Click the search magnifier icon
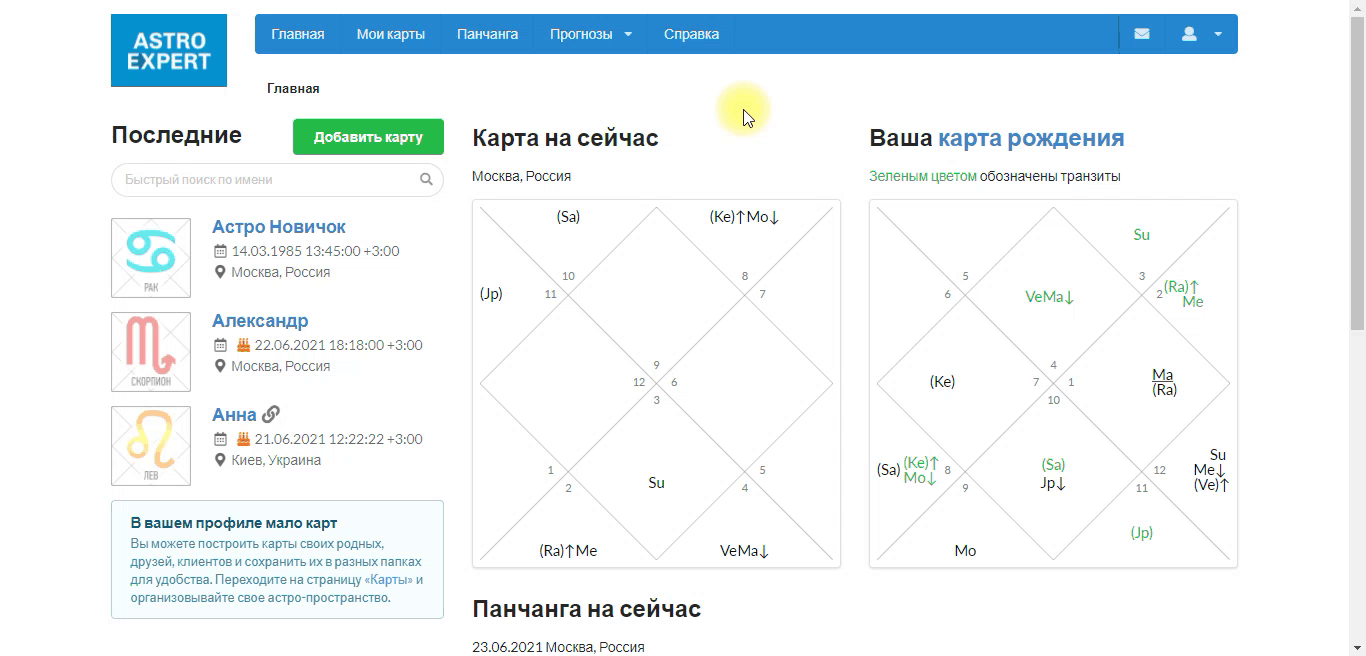Viewport: 1366px width, 656px height. tap(426, 180)
